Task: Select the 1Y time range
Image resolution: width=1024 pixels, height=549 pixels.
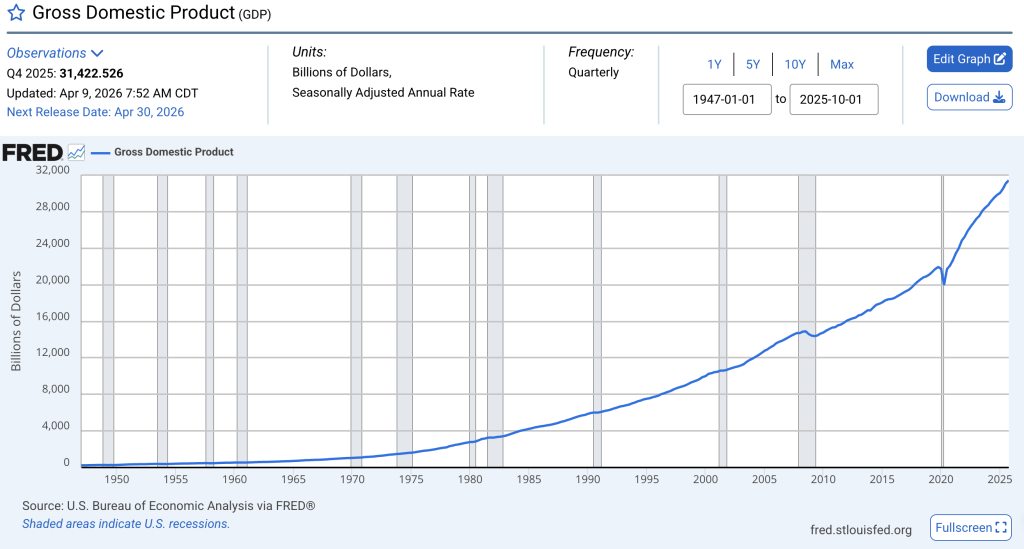Action: click(714, 65)
